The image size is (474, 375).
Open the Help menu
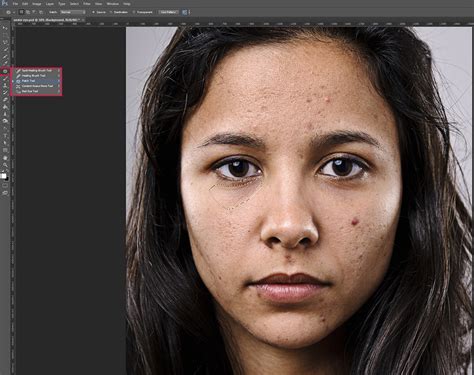[127, 4]
